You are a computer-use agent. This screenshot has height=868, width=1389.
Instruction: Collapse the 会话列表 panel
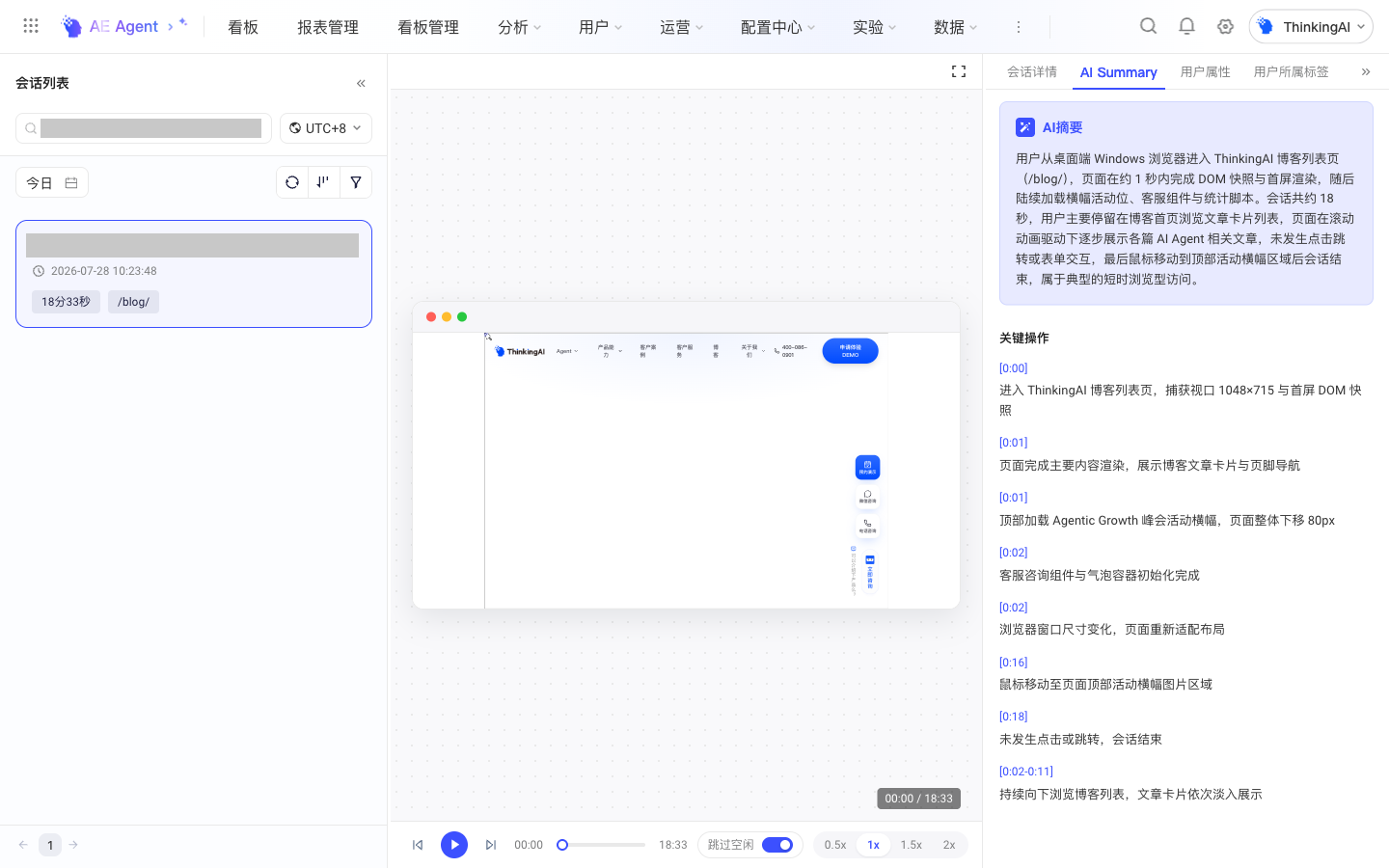click(361, 83)
